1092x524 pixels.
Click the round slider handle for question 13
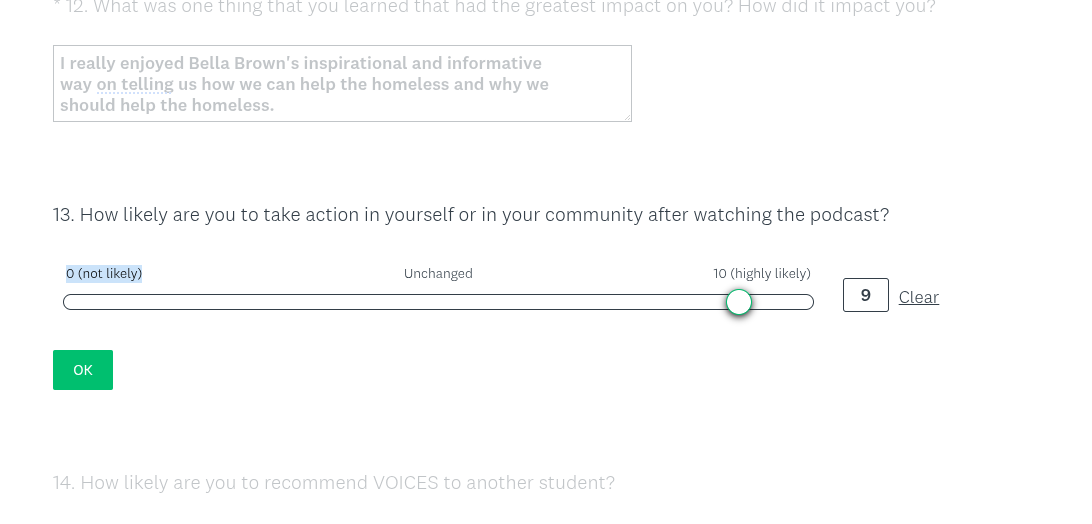pos(739,302)
